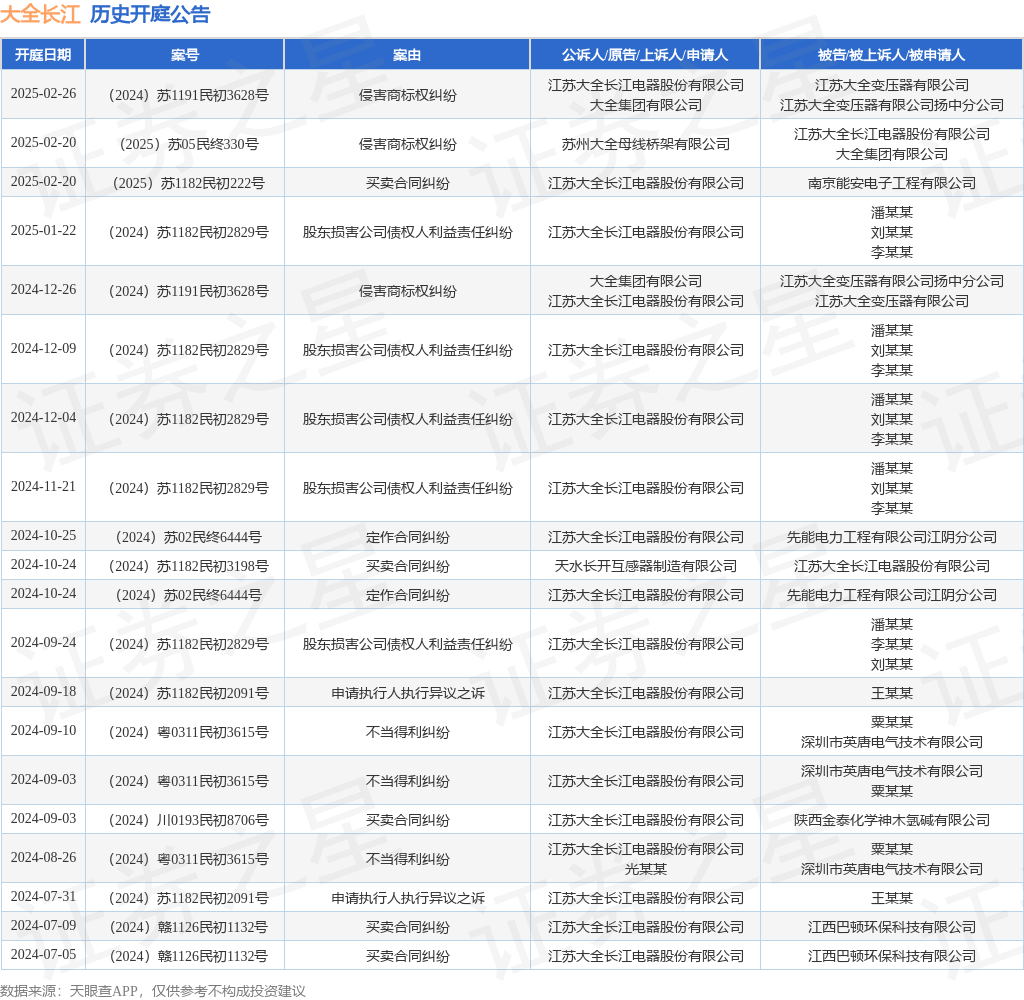Click the 案号 column header
Image resolution: width=1024 pixels, height=1000 pixels.
[185, 55]
